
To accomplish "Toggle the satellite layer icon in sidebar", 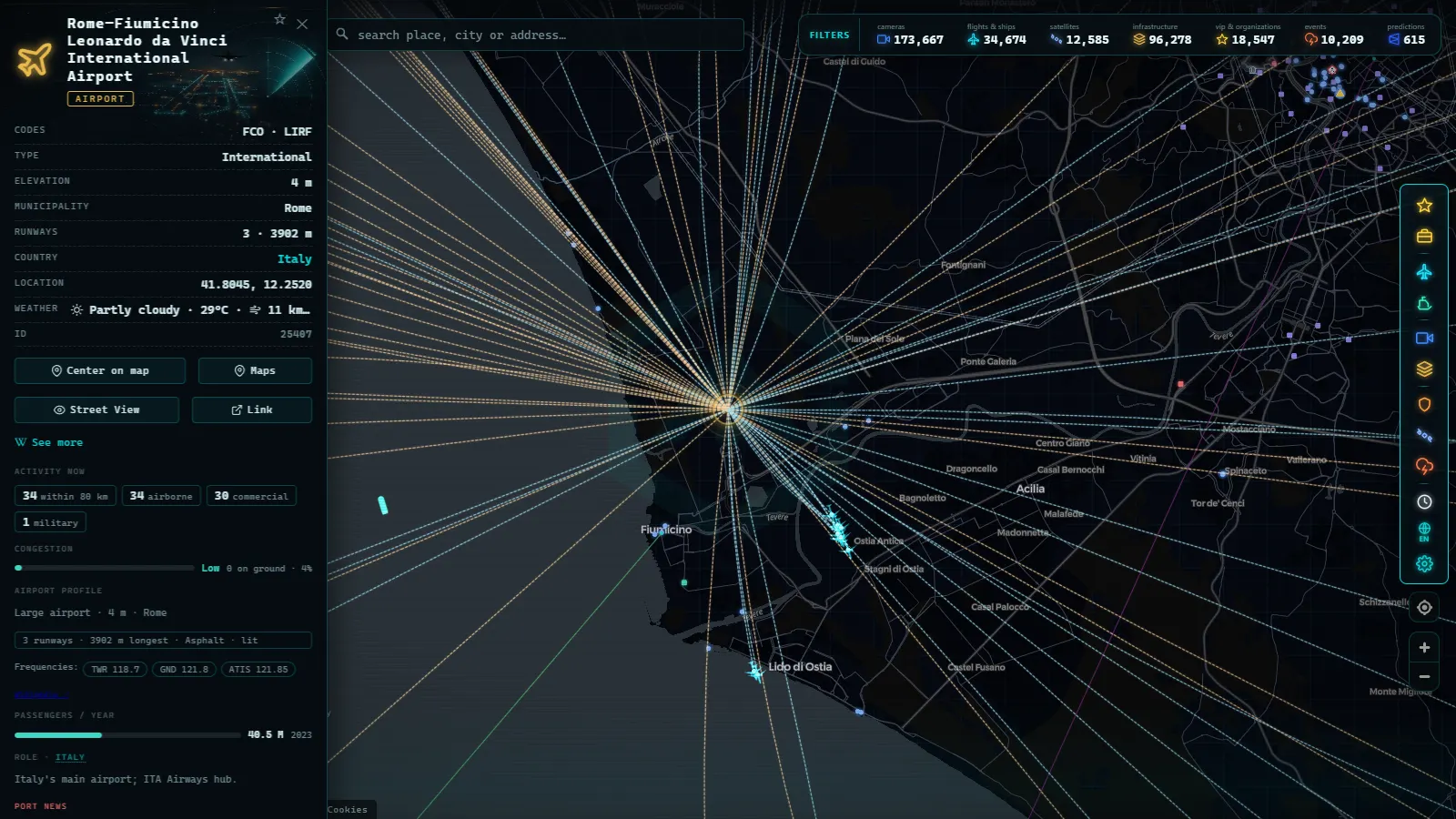I will point(1424,435).
